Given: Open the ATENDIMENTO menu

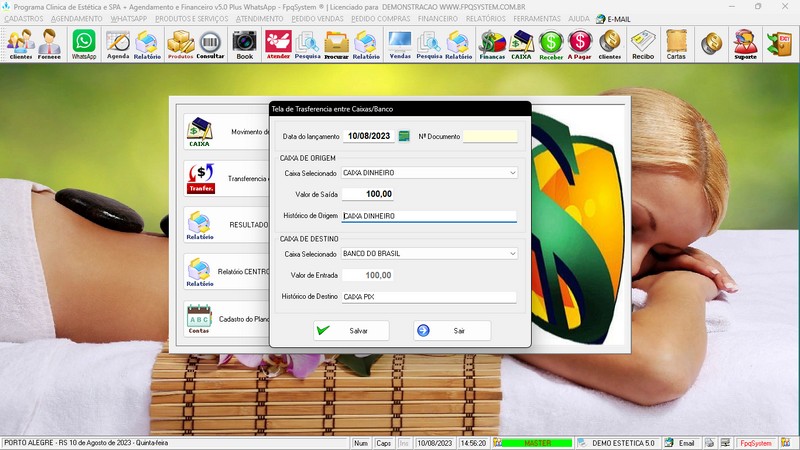Looking at the screenshot, I should pyautogui.click(x=259, y=19).
